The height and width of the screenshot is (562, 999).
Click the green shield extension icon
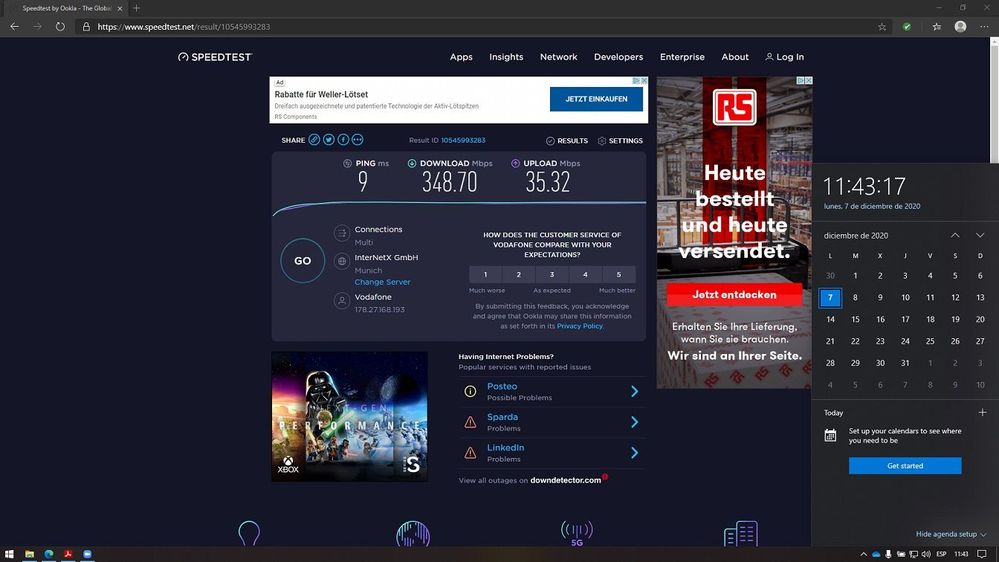907,27
